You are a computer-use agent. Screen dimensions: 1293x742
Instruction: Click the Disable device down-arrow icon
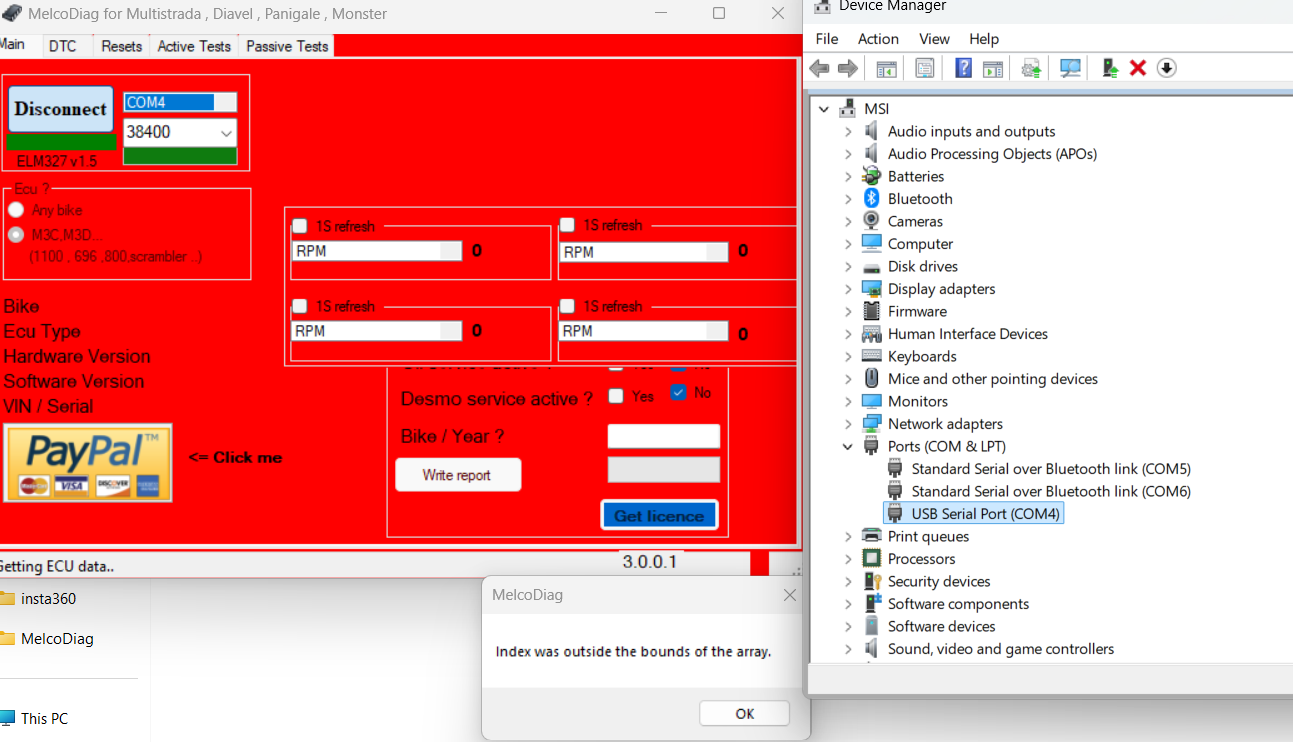pos(1166,68)
